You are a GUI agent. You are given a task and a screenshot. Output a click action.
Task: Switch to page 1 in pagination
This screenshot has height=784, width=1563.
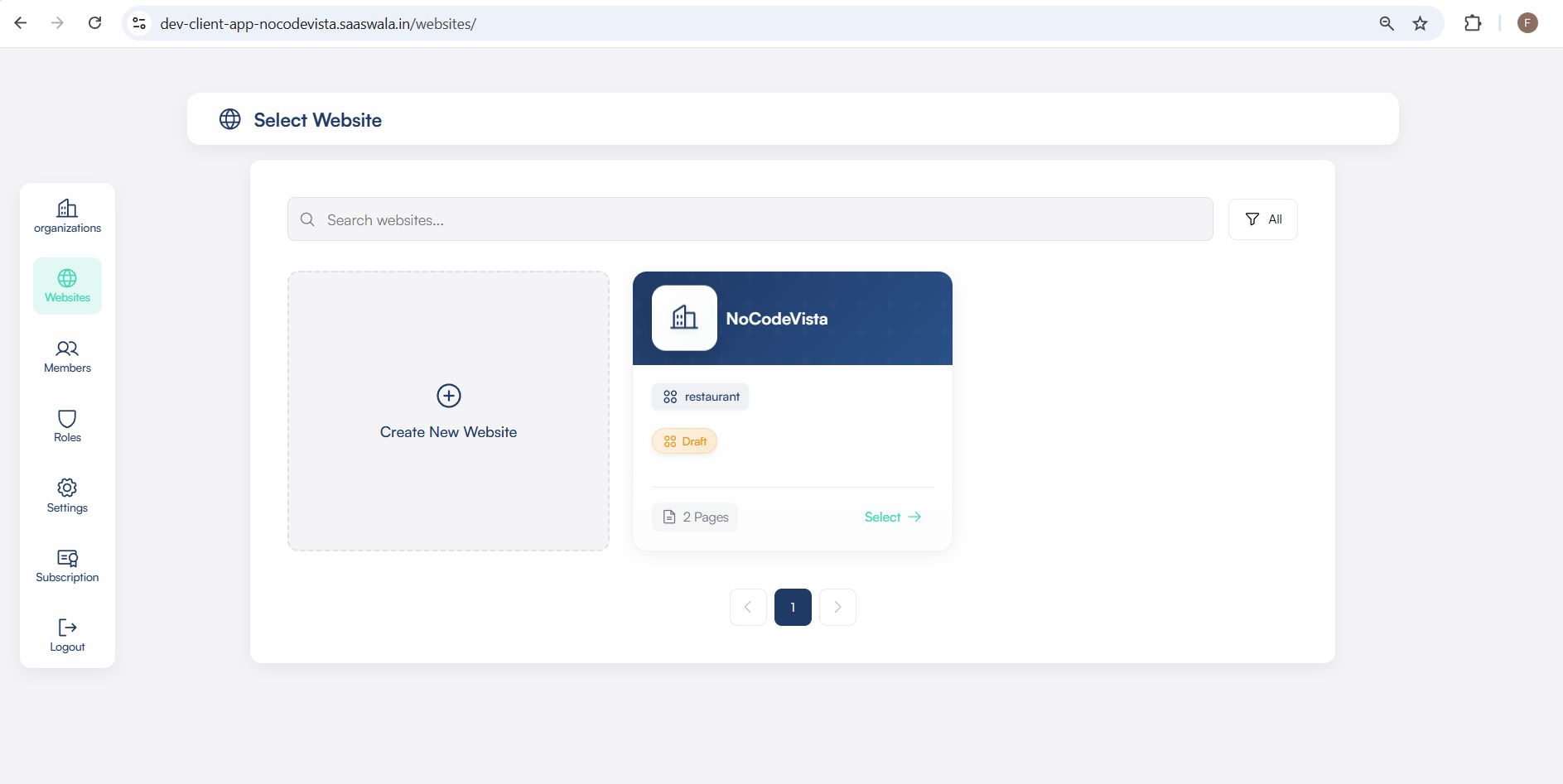pyautogui.click(x=793, y=606)
